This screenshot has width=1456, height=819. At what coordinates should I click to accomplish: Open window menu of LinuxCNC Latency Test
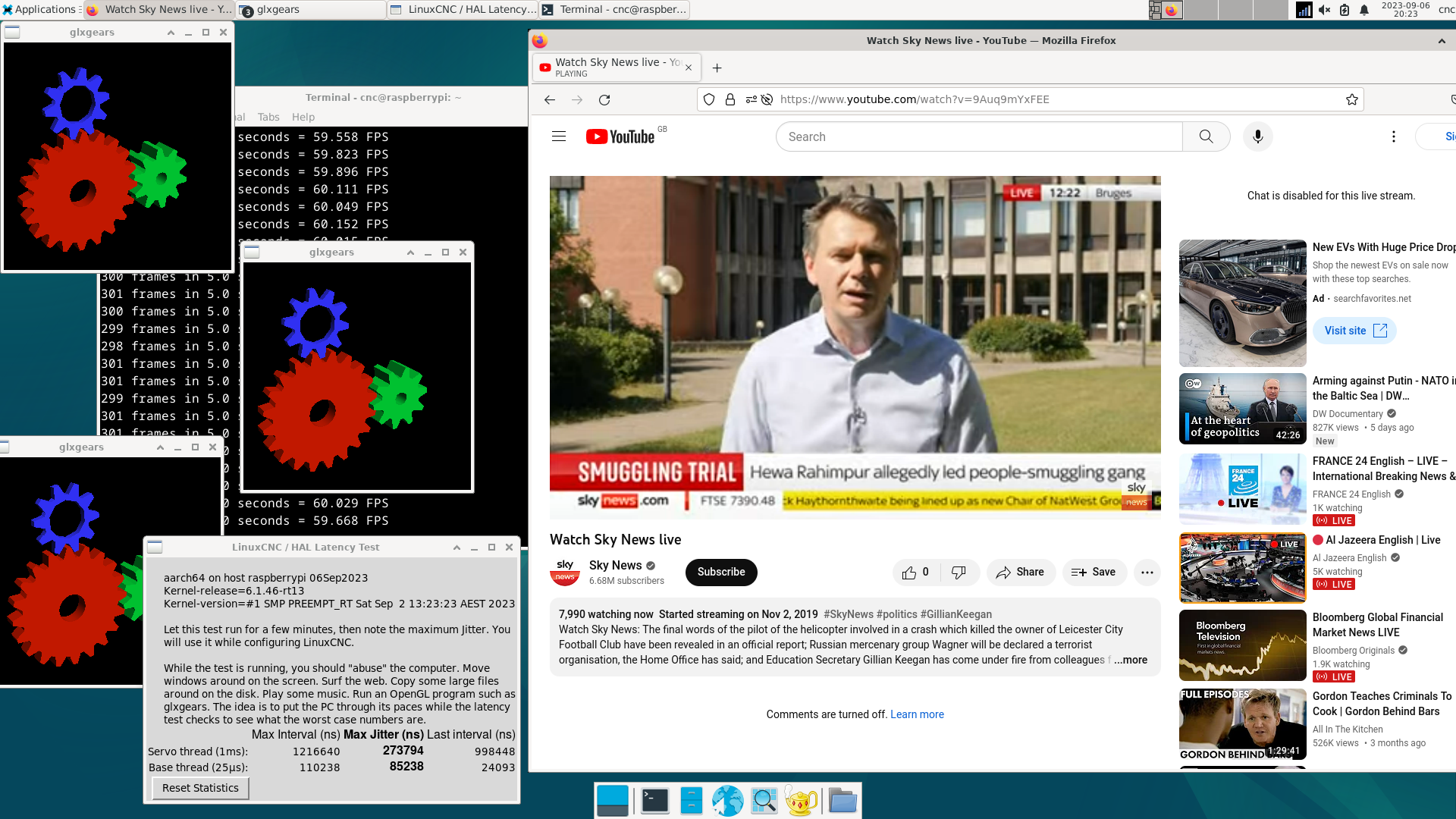(x=155, y=547)
